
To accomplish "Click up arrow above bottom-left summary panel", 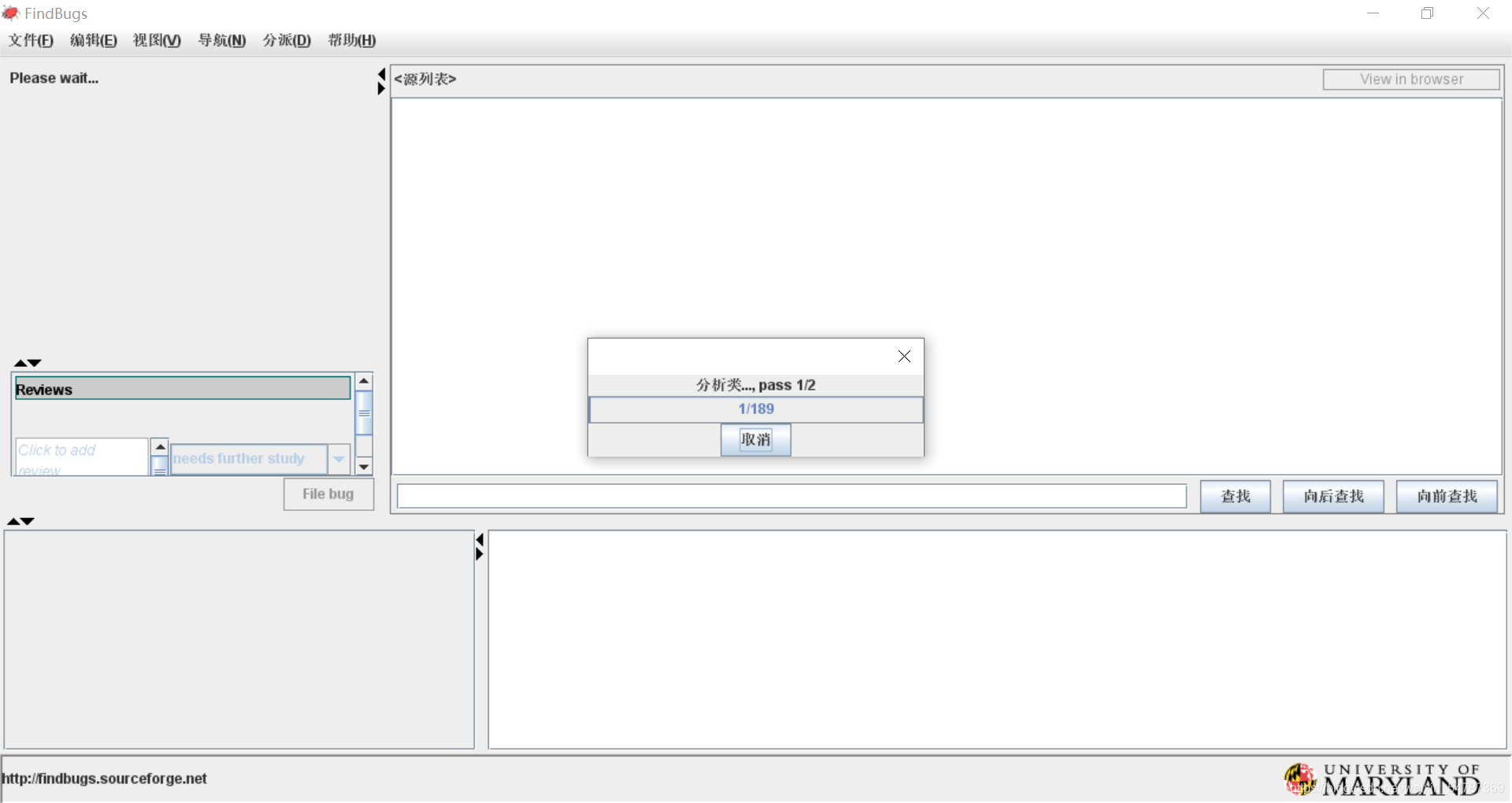I will 13,521.
